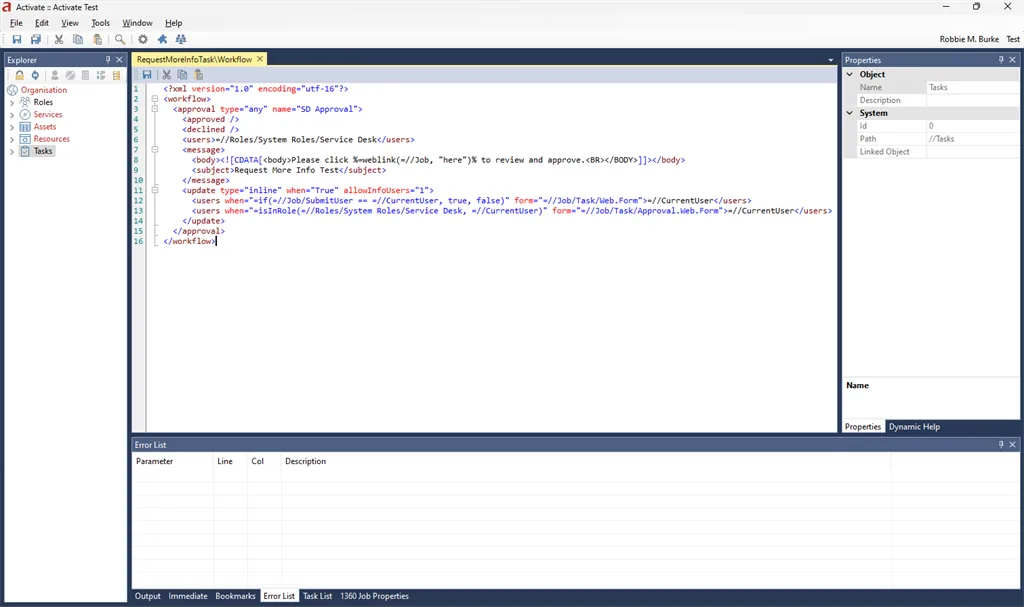This screenshot has height=607, width=1024.
Task: Click the Paste icon in the workflow editor toolbar
Action: click(199, 75)
